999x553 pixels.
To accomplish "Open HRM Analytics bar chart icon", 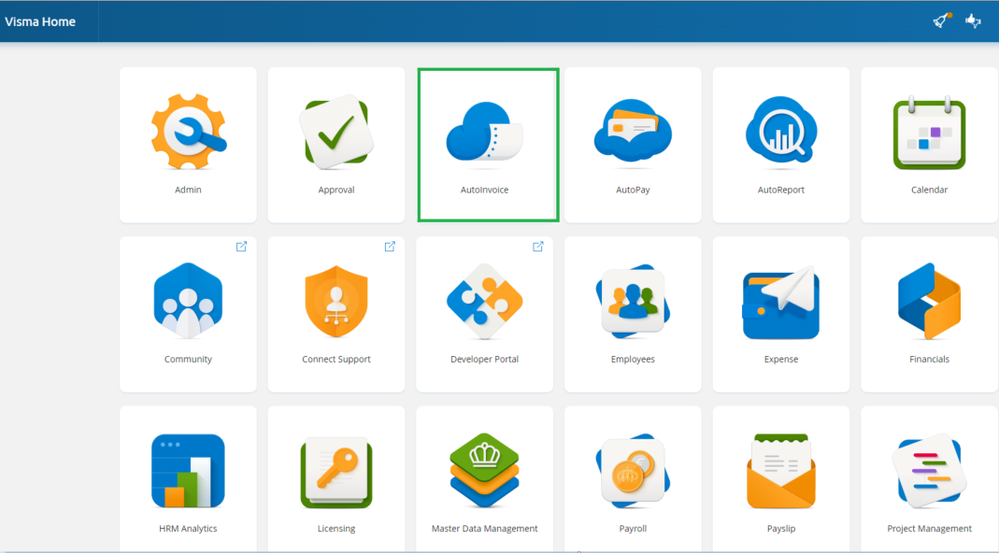I will click(188, 471).
